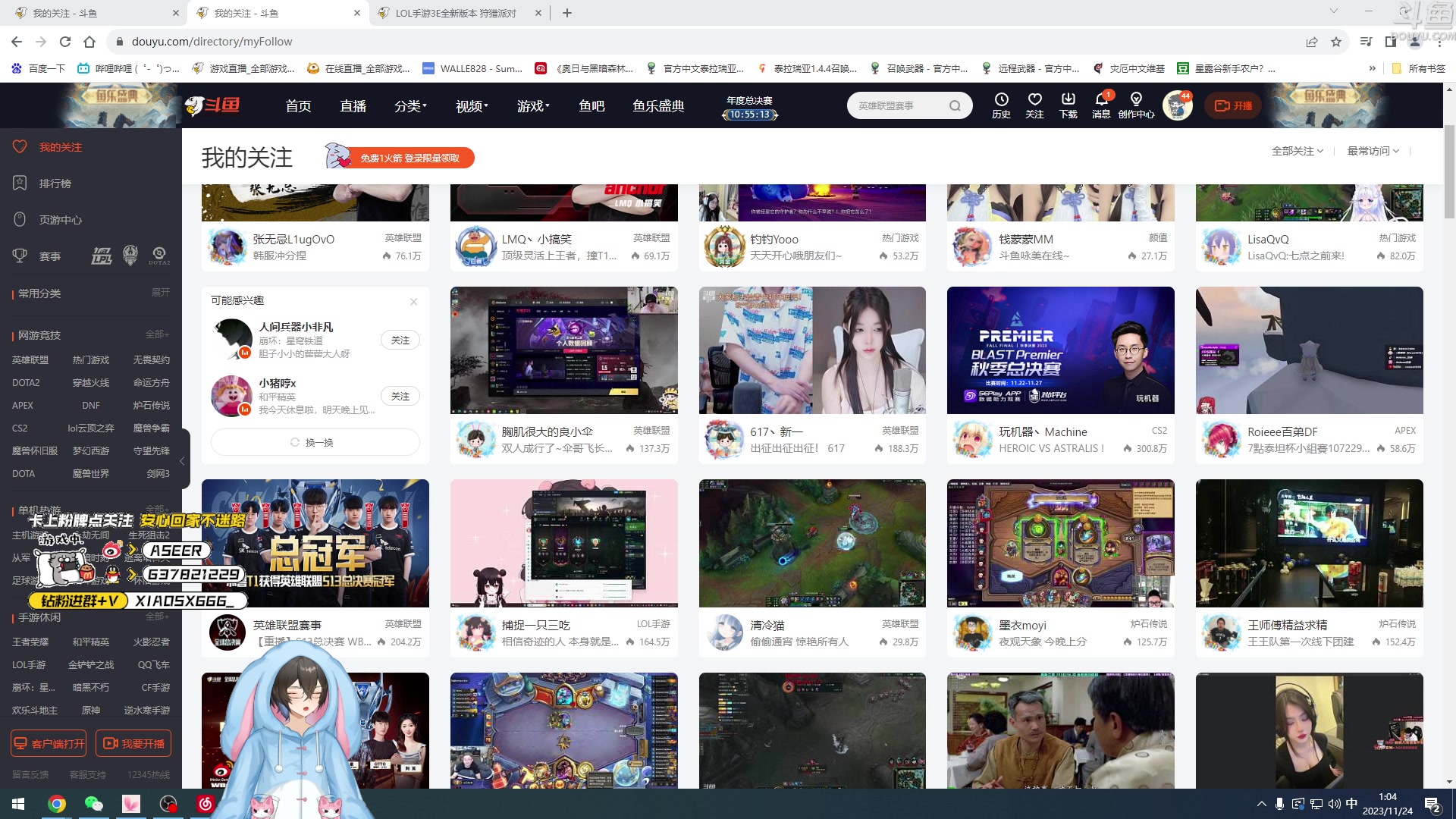Expand the bookmarks overflow chevron
Image resolution: width=1456 pixels, height=819 pixels.
coord(1372,68)
